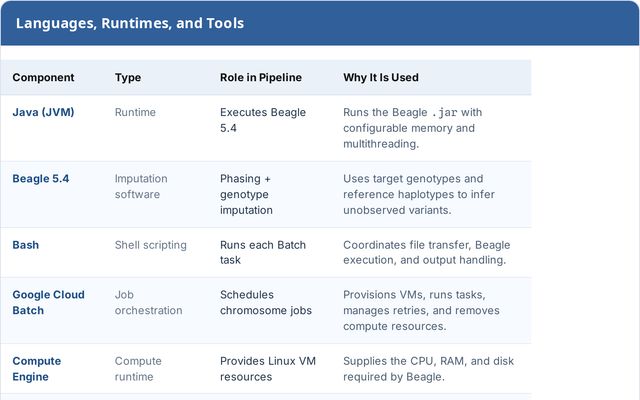Click the Provides Linux VM resources cell
Screen dimensions: 640x400
coord(268,369)
